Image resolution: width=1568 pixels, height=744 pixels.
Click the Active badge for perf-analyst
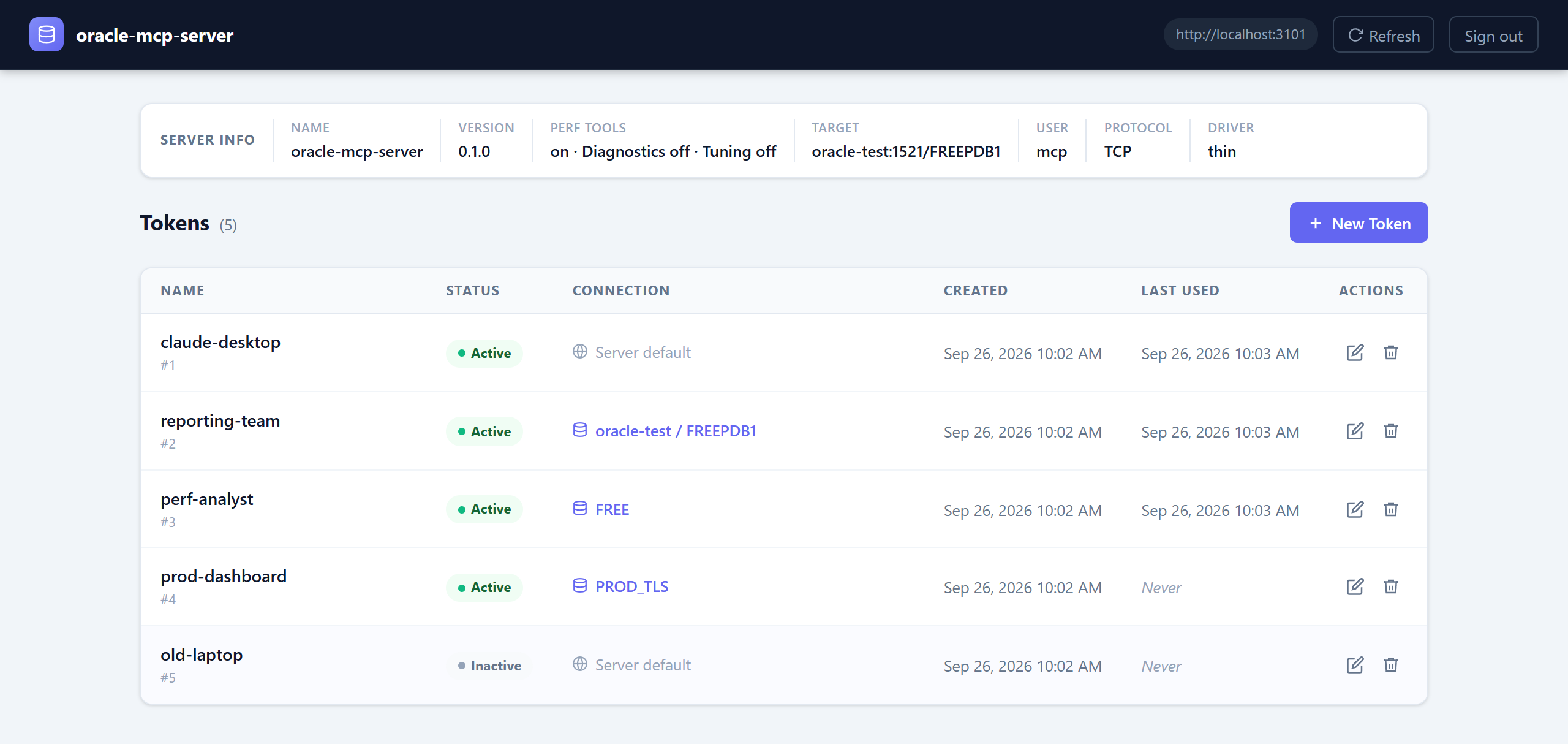coord(484,509)
